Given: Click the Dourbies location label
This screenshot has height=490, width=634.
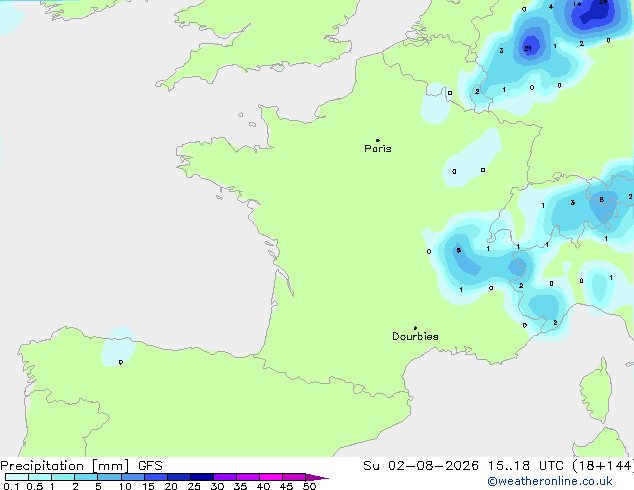Looking at the screenshot, I should pyautogui.click(x=415, y=336).
